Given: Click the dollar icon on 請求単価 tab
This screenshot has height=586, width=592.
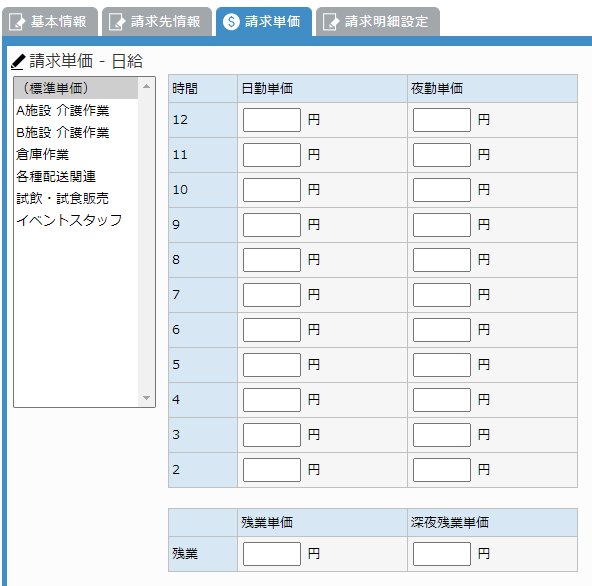Looking at the screenshot, I should click(231, 22).
